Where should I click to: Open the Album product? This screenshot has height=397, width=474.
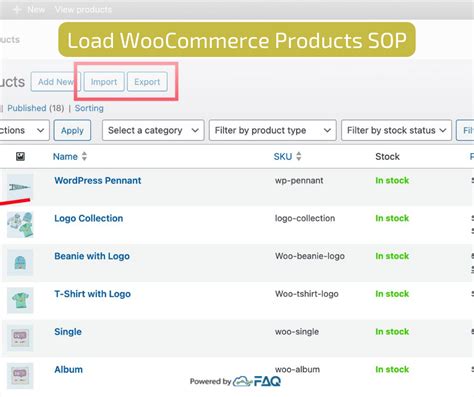[68, 369]
